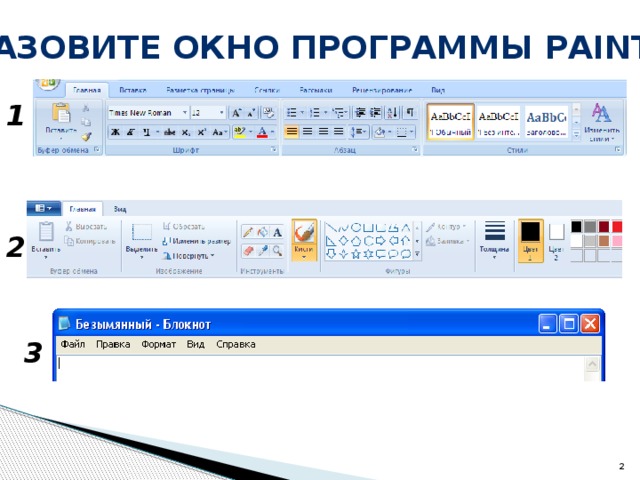This screenshot has height=480, width=640.
Task: Open the Разметка страницы tab
Action: click(x=200, y=90)
